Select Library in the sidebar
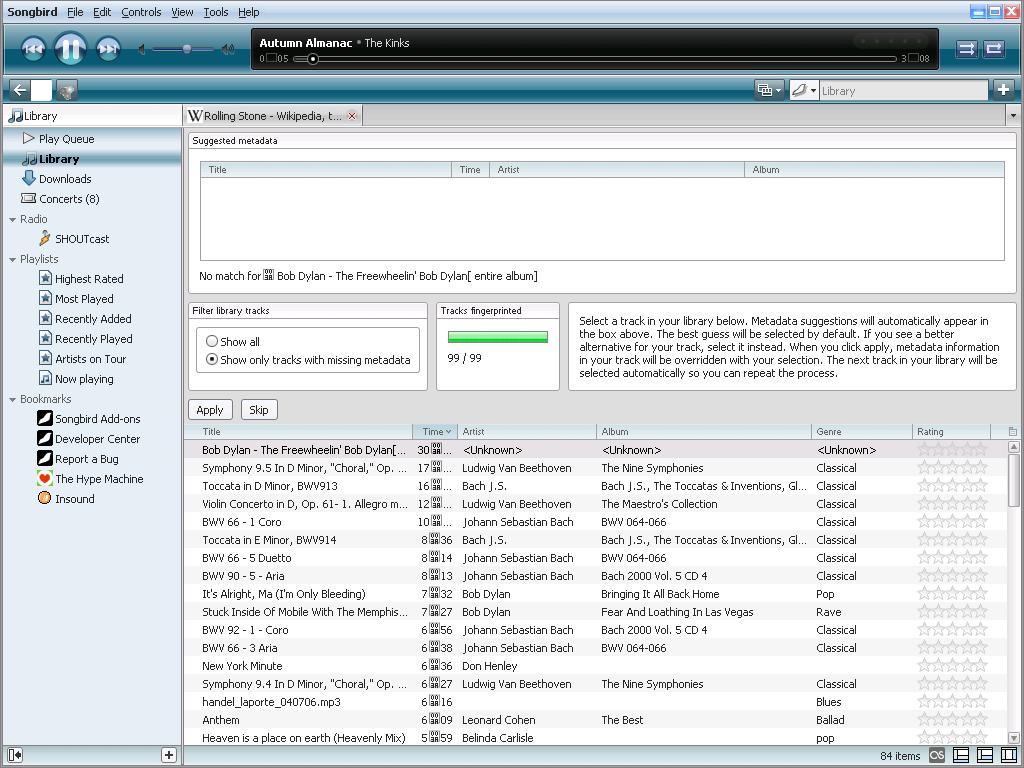Viewport: 1024px width, 768px height. point(59,159)
